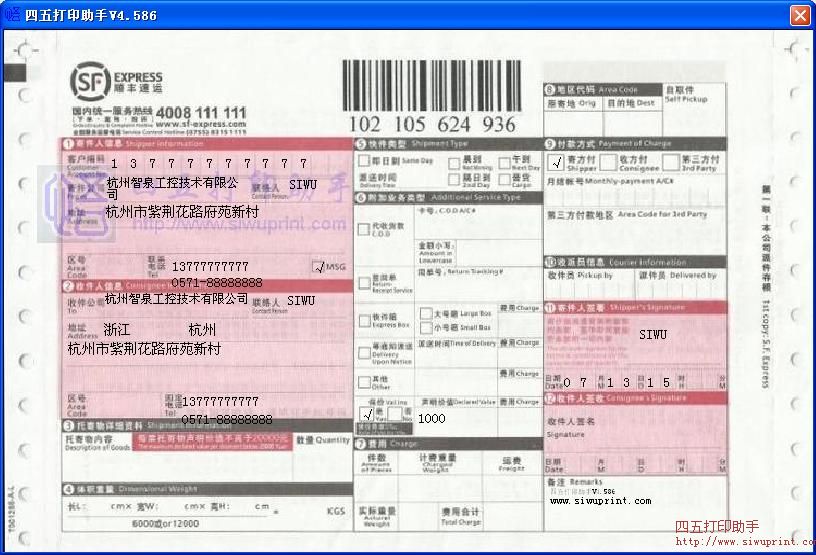Click the www.siwuprint.com text in remarks

(x=600, y=501)
